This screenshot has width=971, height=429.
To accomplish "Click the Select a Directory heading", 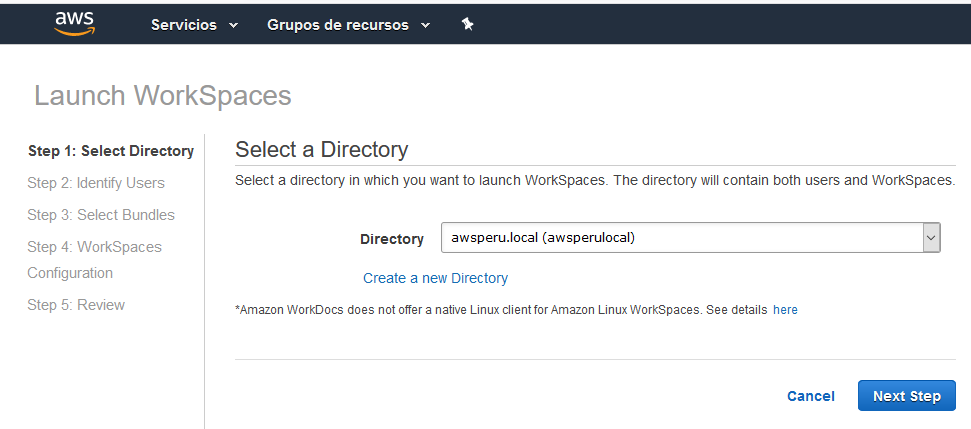I will [321, 150].
